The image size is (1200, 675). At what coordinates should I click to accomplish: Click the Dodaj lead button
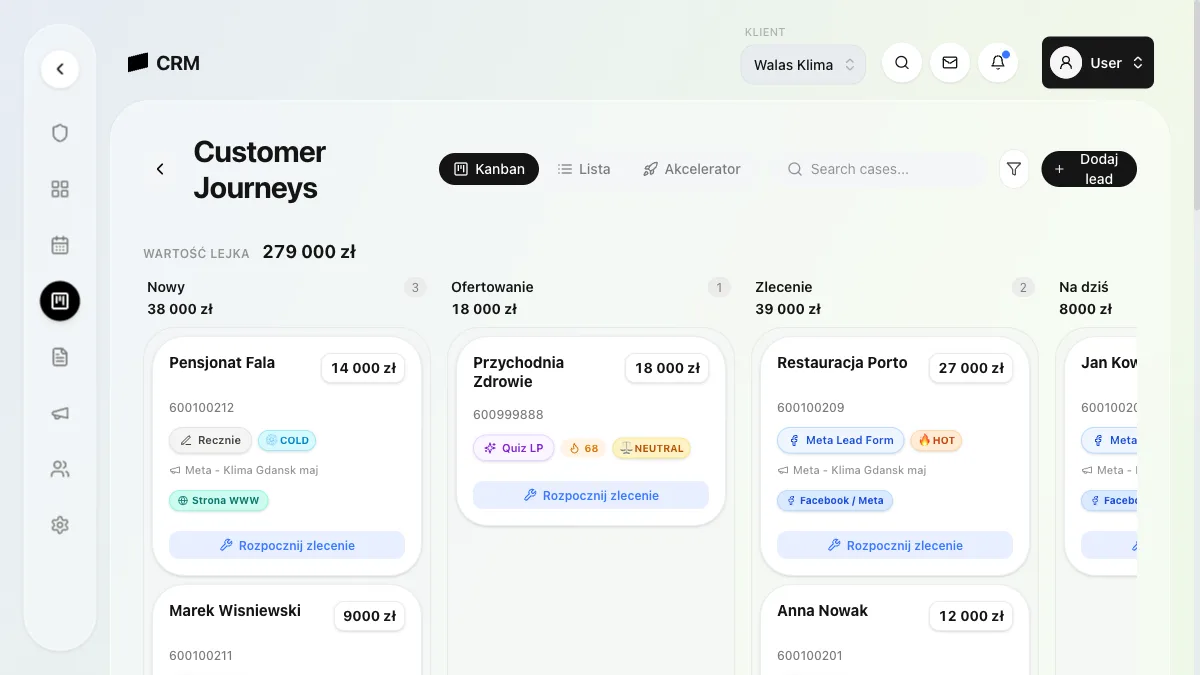[1089, 169]
